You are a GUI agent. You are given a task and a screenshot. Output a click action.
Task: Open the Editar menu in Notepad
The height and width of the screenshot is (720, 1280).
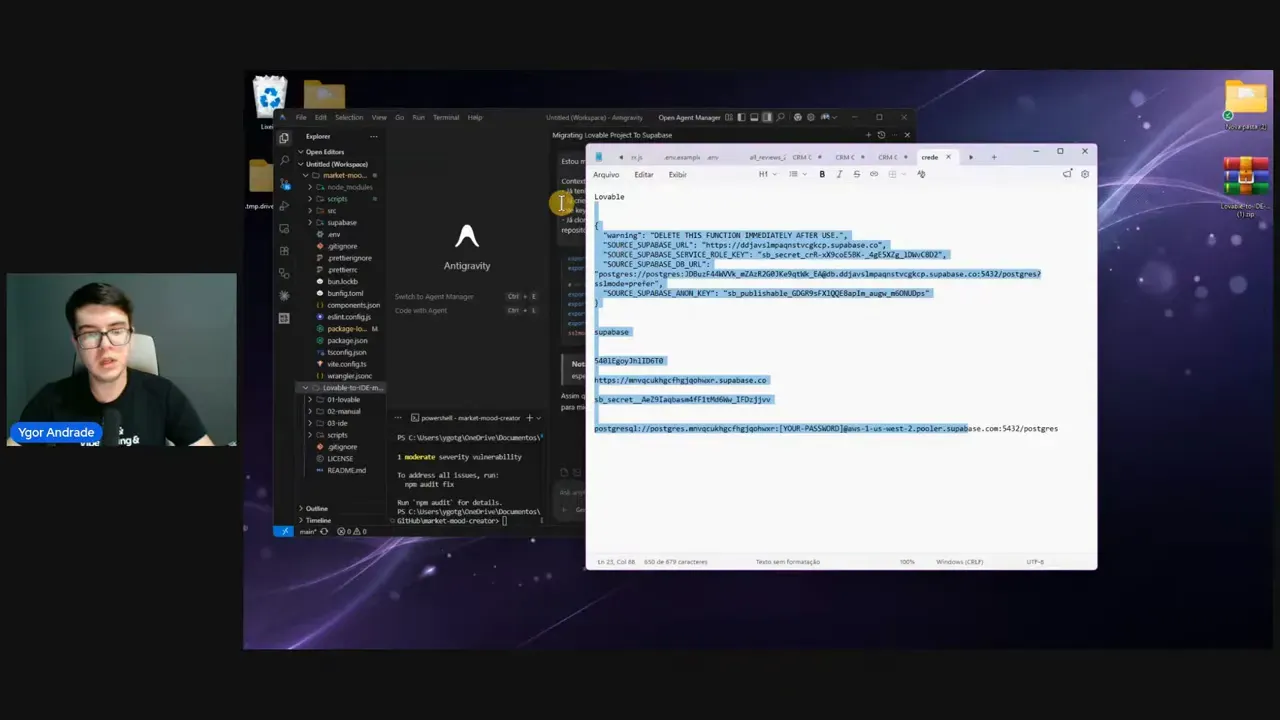pyautogui.click(x=644, y=175)
